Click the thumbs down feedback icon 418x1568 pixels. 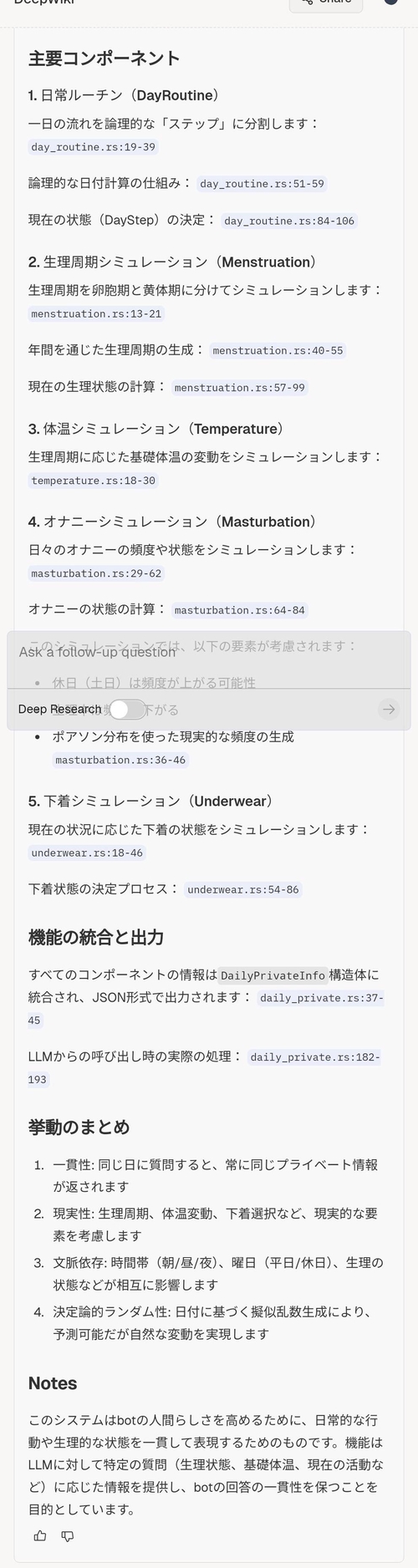click(68, 1536)
